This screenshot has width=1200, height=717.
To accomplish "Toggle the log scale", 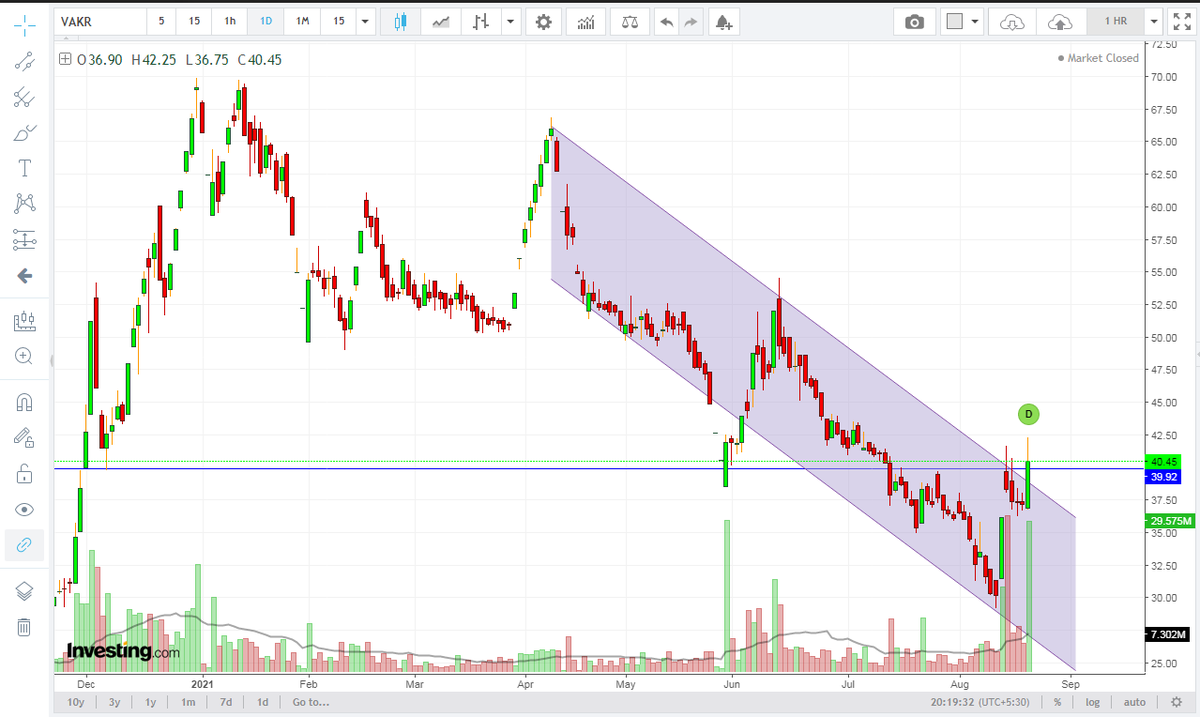I will click(x=1093, y=701).
